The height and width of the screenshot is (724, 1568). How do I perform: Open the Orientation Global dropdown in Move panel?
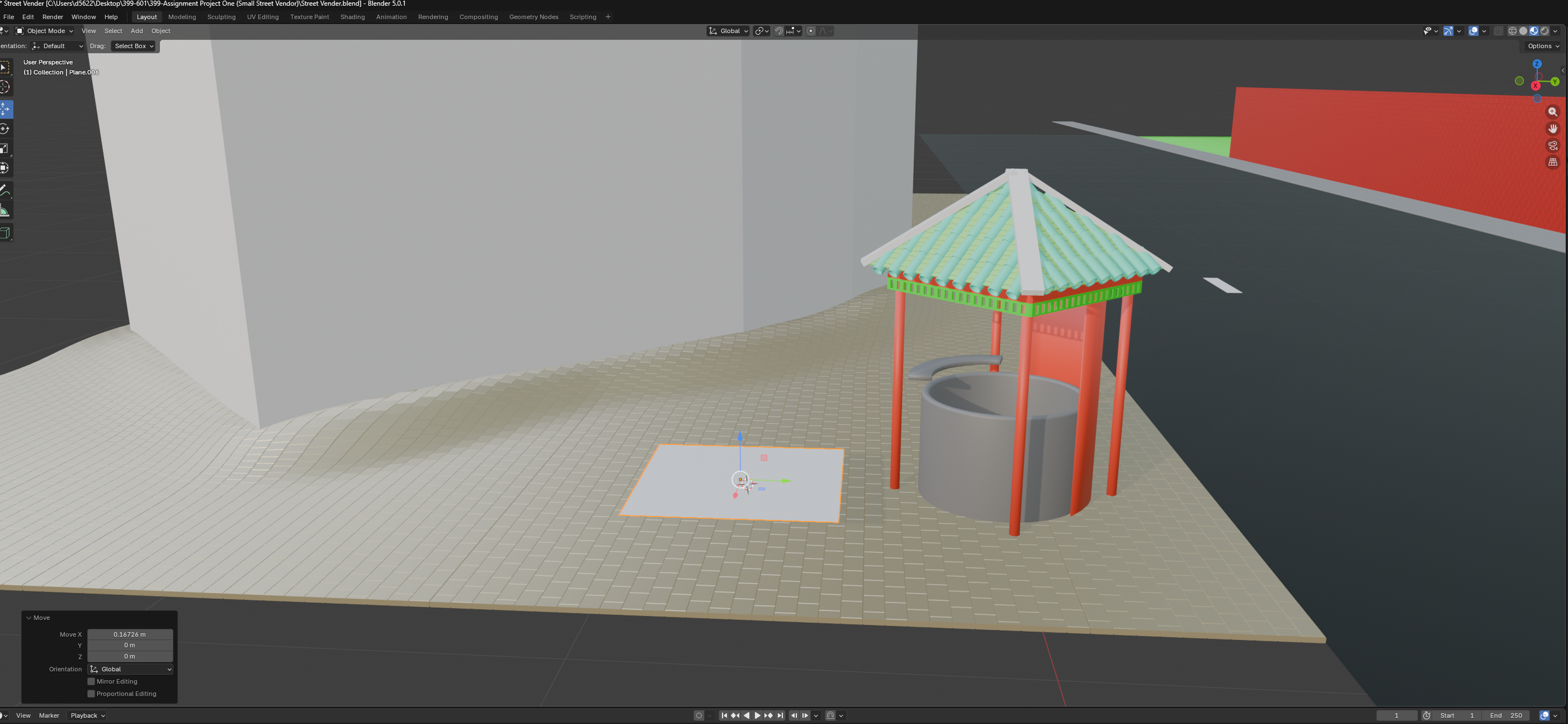click(130, 669)
